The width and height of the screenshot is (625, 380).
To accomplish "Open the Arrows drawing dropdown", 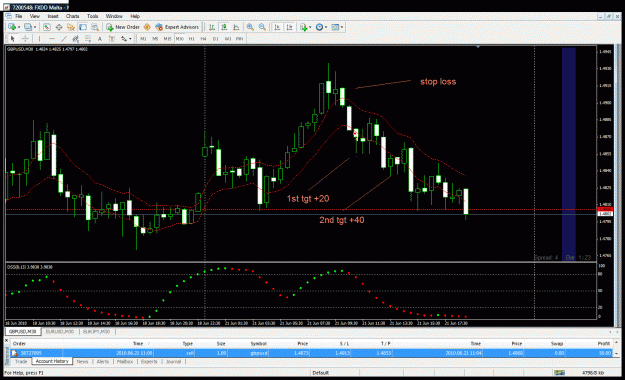I will (x=126, y=39).
